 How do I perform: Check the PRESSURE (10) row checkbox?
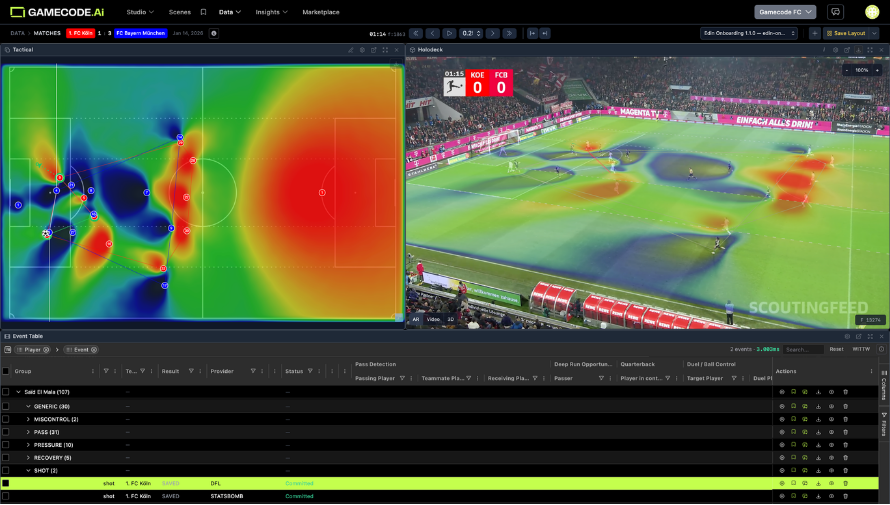[x=6, y=445]
